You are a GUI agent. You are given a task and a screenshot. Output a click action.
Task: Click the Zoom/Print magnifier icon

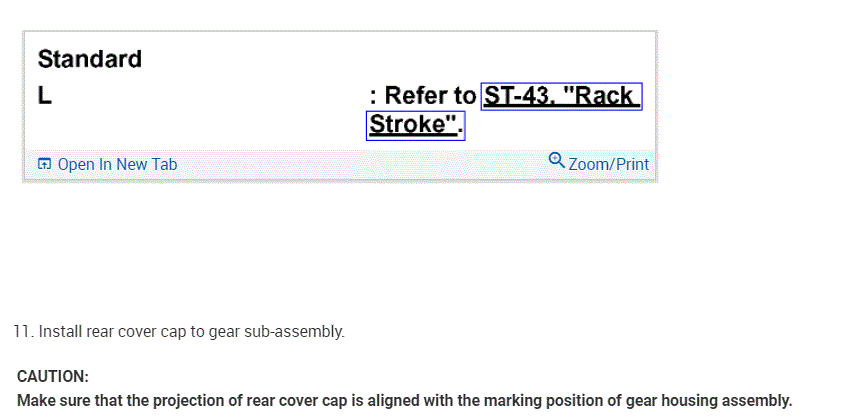coord(557,160)
